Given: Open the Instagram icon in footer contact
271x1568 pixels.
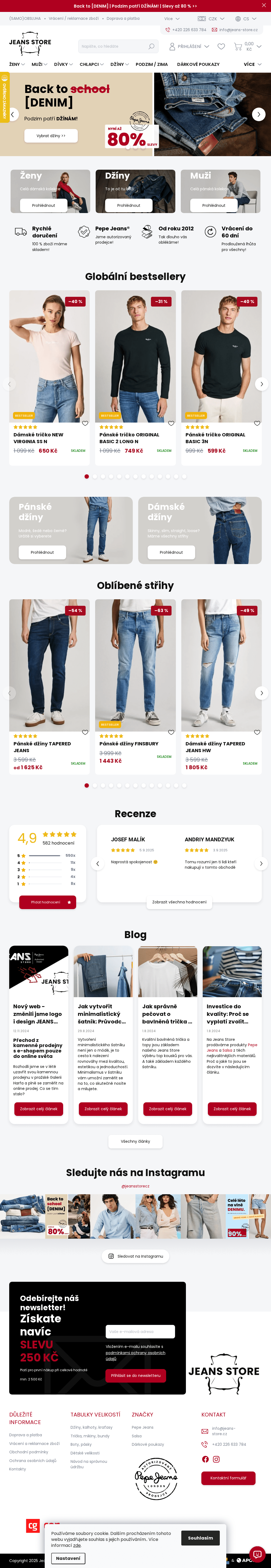Looking at the screenshot, I should point(216,1459).
